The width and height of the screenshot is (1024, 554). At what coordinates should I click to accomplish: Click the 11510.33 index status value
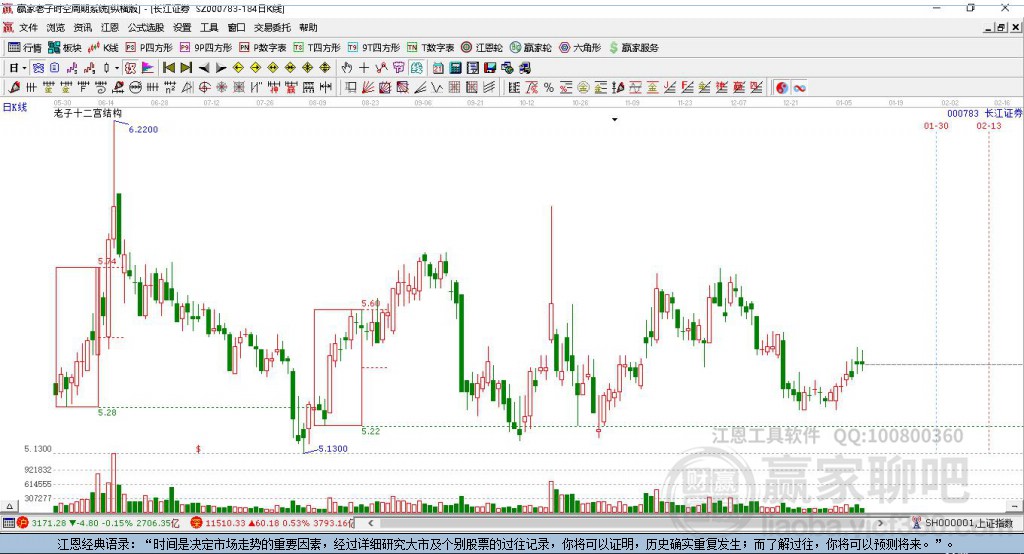click(225, 523)
